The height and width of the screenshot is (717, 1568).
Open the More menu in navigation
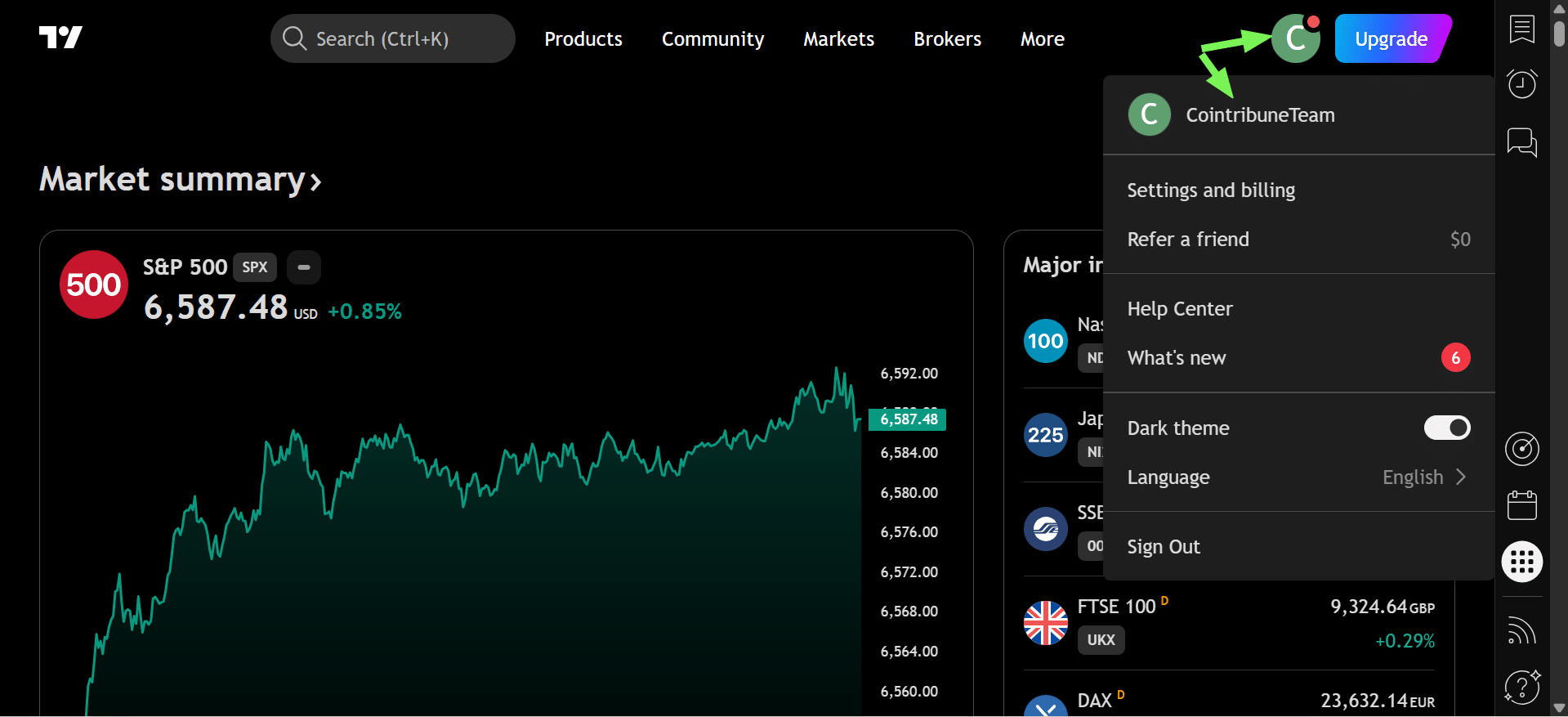pyautogui.click(x=1042, y=39)
